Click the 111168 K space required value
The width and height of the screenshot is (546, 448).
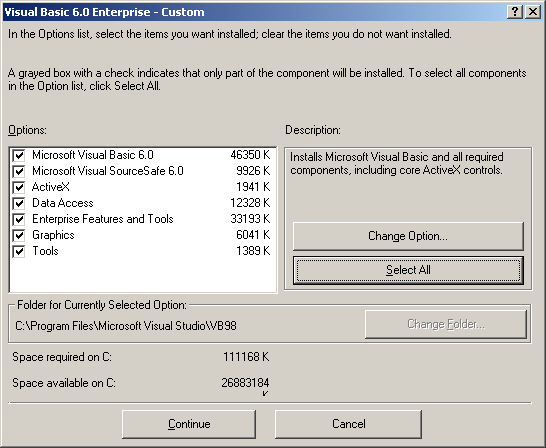coord(246,357)
